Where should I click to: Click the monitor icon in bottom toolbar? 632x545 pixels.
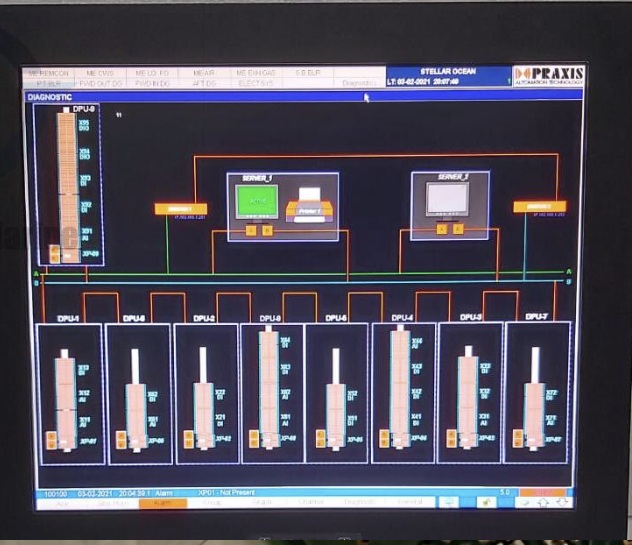(x=449, y=502)
